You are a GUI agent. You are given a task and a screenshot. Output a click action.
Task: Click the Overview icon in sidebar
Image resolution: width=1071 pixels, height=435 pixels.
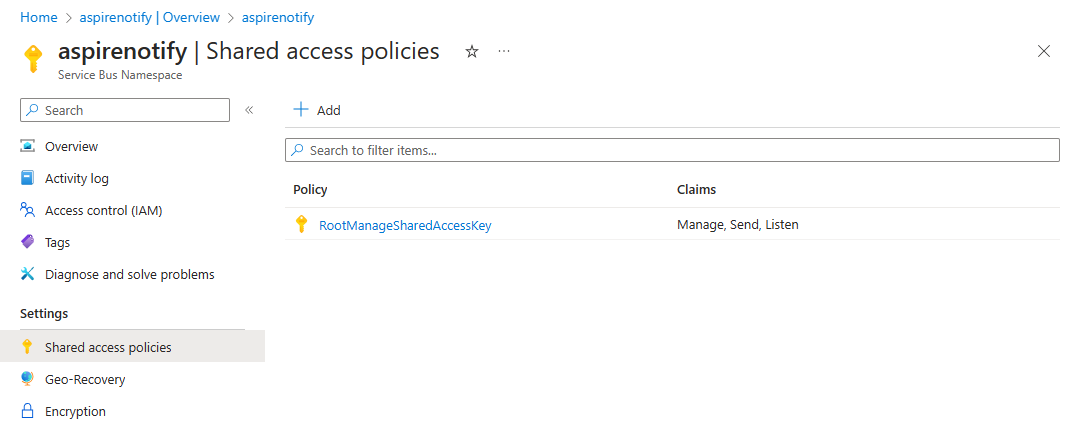point(27,146)
